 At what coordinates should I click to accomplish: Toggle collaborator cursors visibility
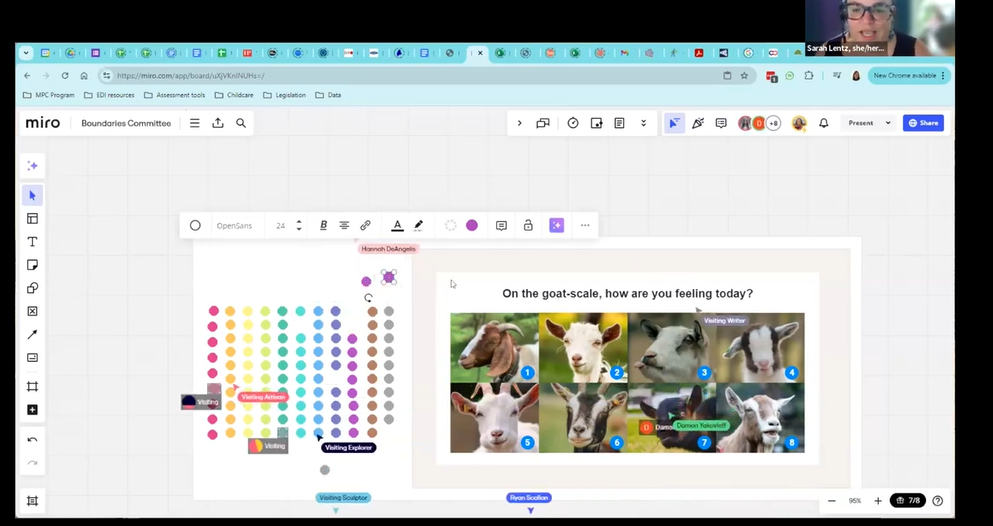tap(675, 123)
